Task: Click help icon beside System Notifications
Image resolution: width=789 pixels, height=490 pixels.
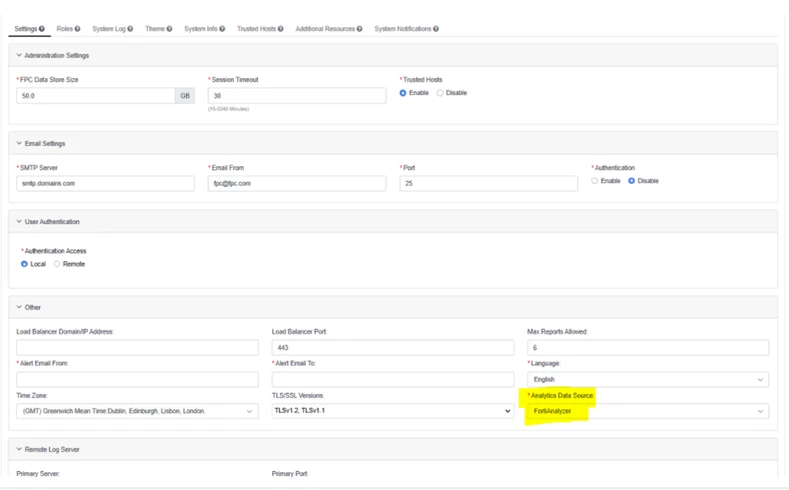Action: coord(436,29)
